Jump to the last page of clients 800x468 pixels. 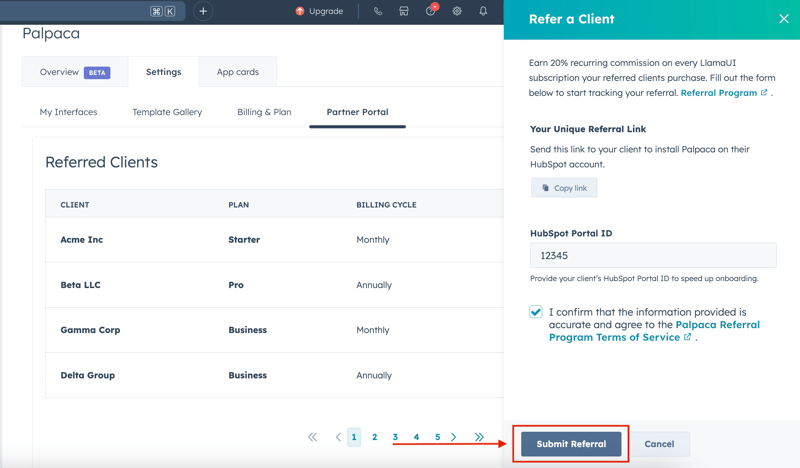[x=479, y=437]
